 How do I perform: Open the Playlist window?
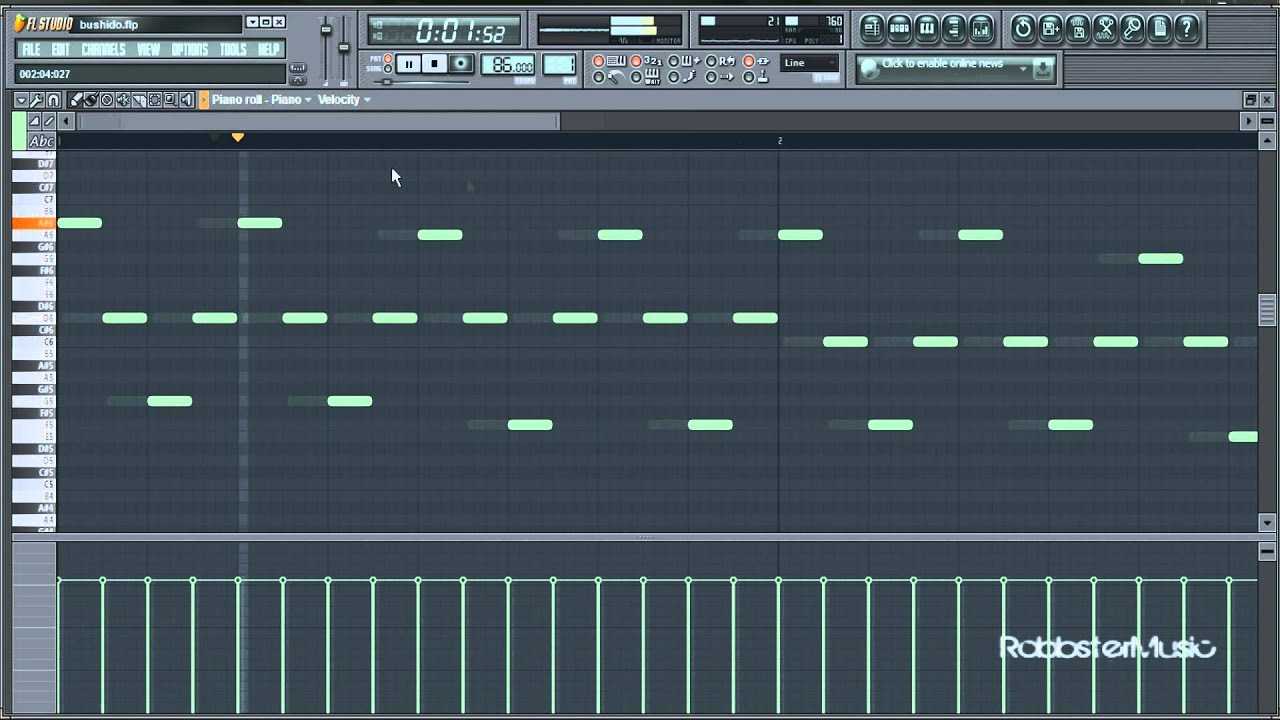pos(871,28)
